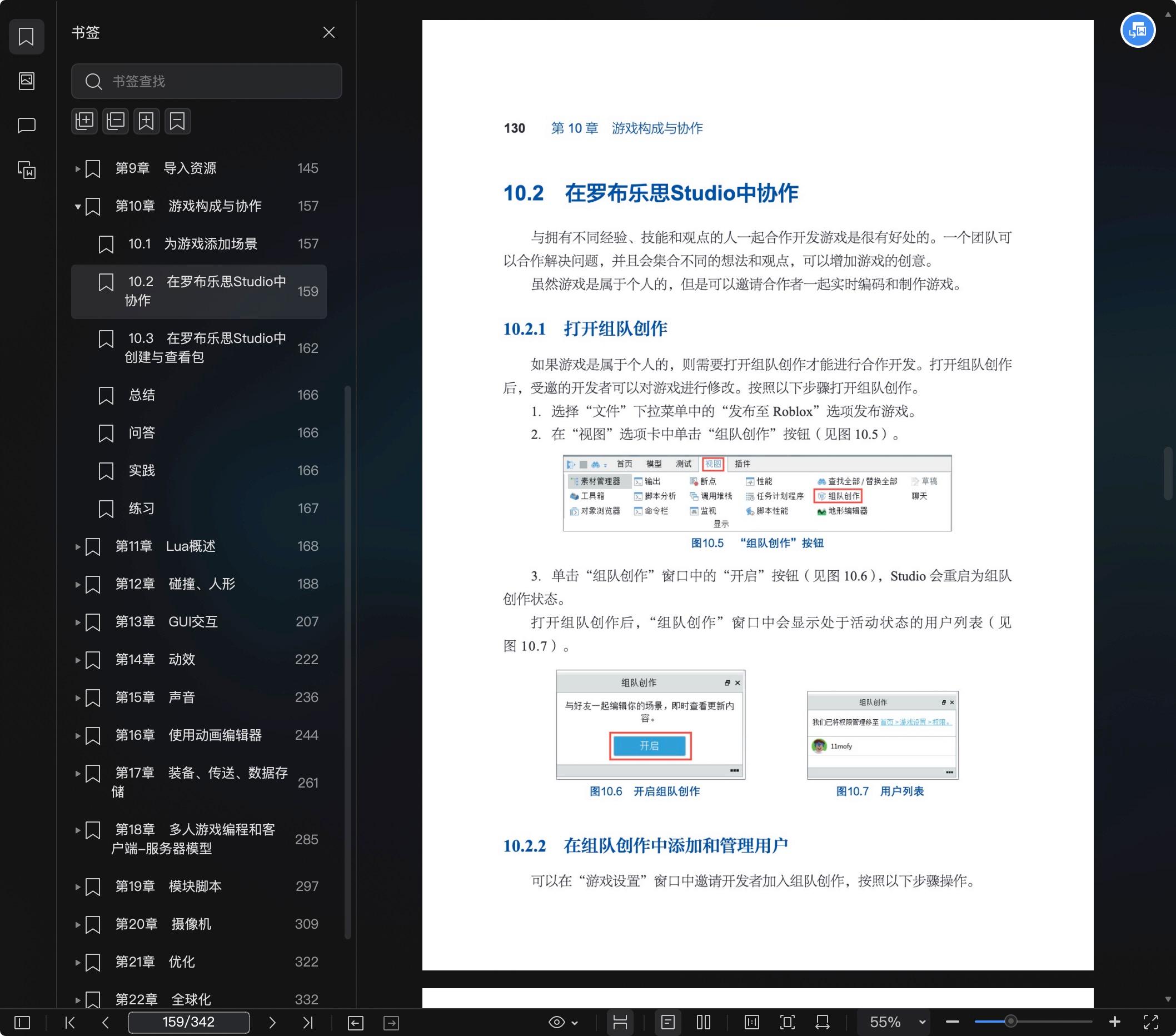Open 第18章 多人游戏编程 bookmark
Viewport: 1176px width, 1036px height.
click(x=199, y=839)
